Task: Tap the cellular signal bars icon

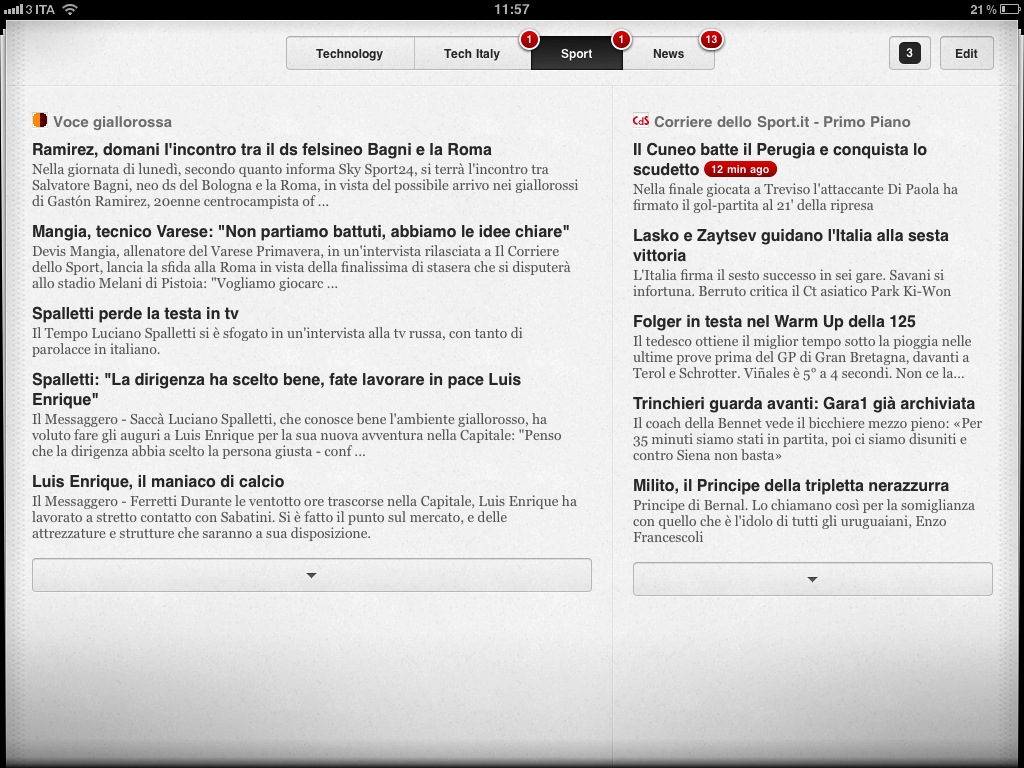Action: pos(13,10)
